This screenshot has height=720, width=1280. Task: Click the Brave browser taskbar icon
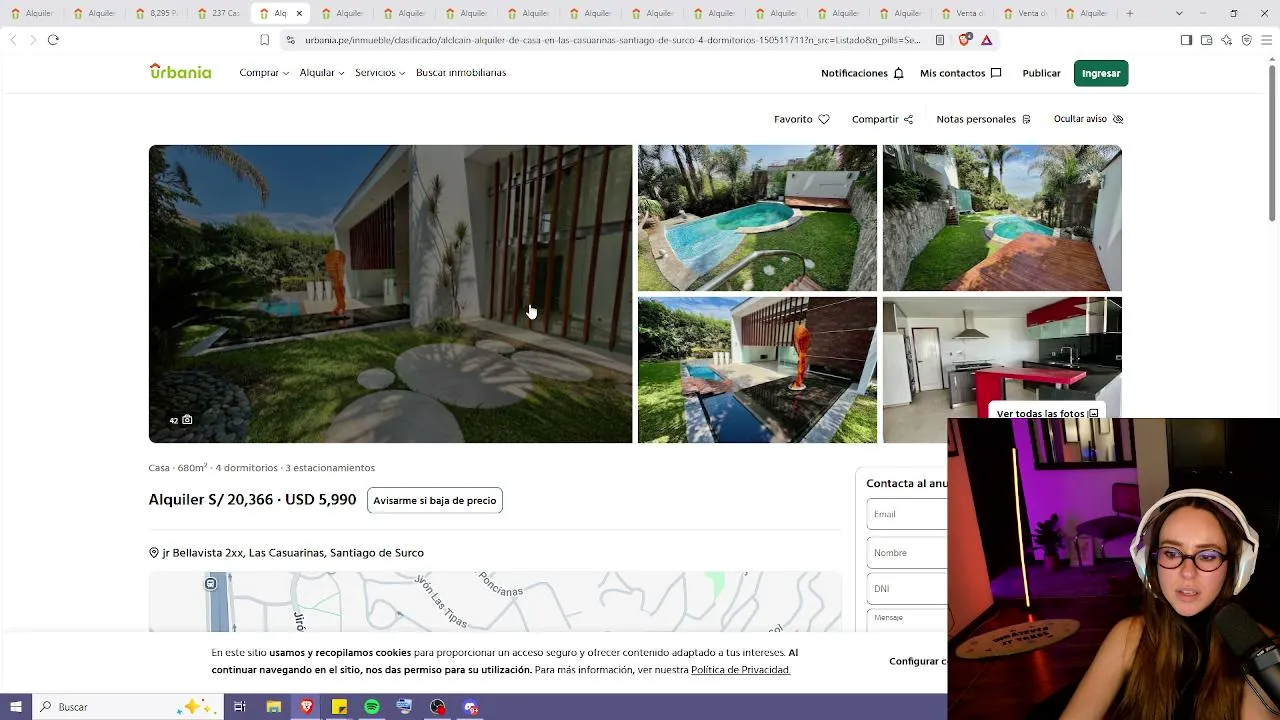[x=306, y=707]
